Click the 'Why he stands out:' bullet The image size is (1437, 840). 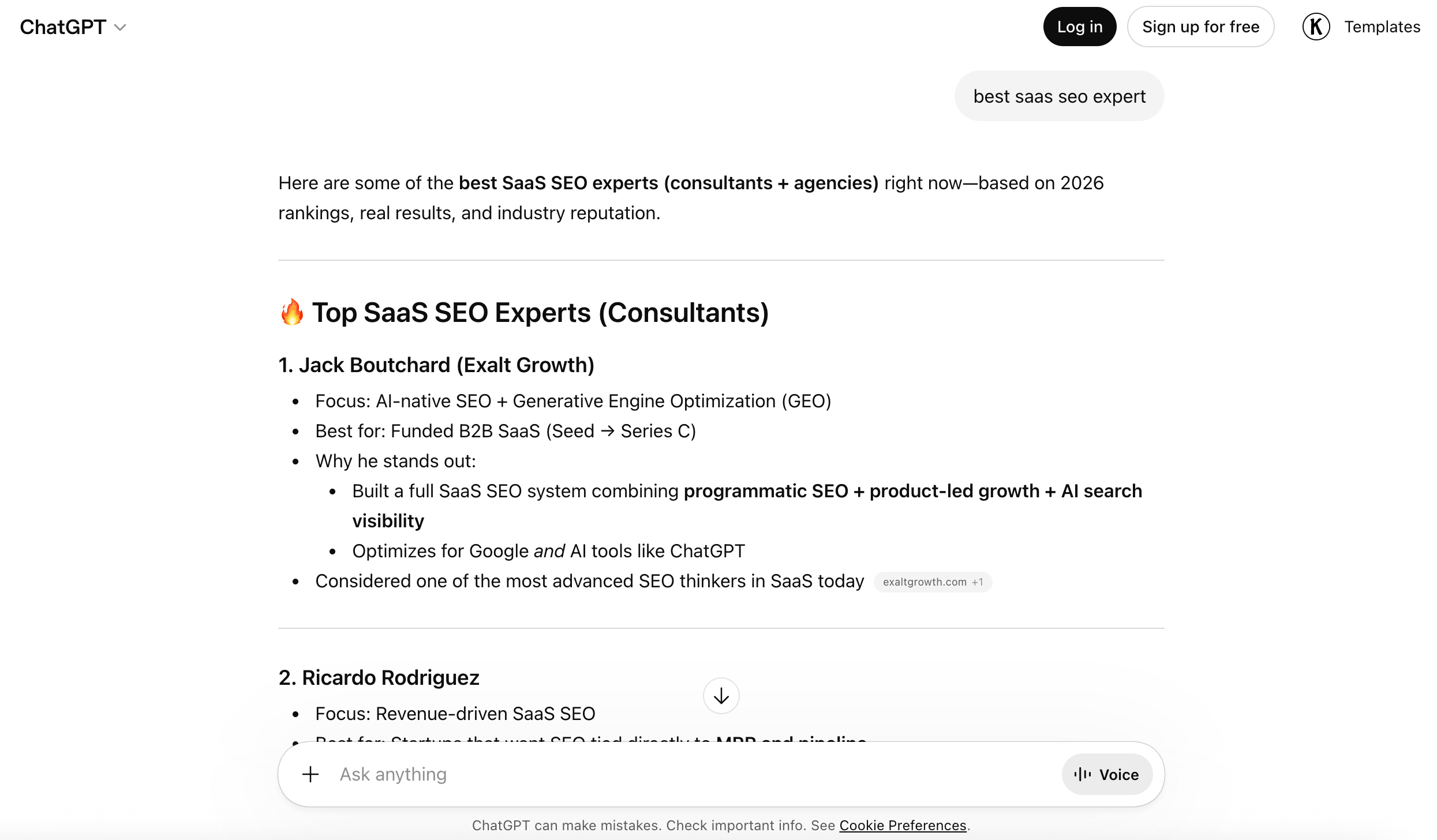(395, 461)
